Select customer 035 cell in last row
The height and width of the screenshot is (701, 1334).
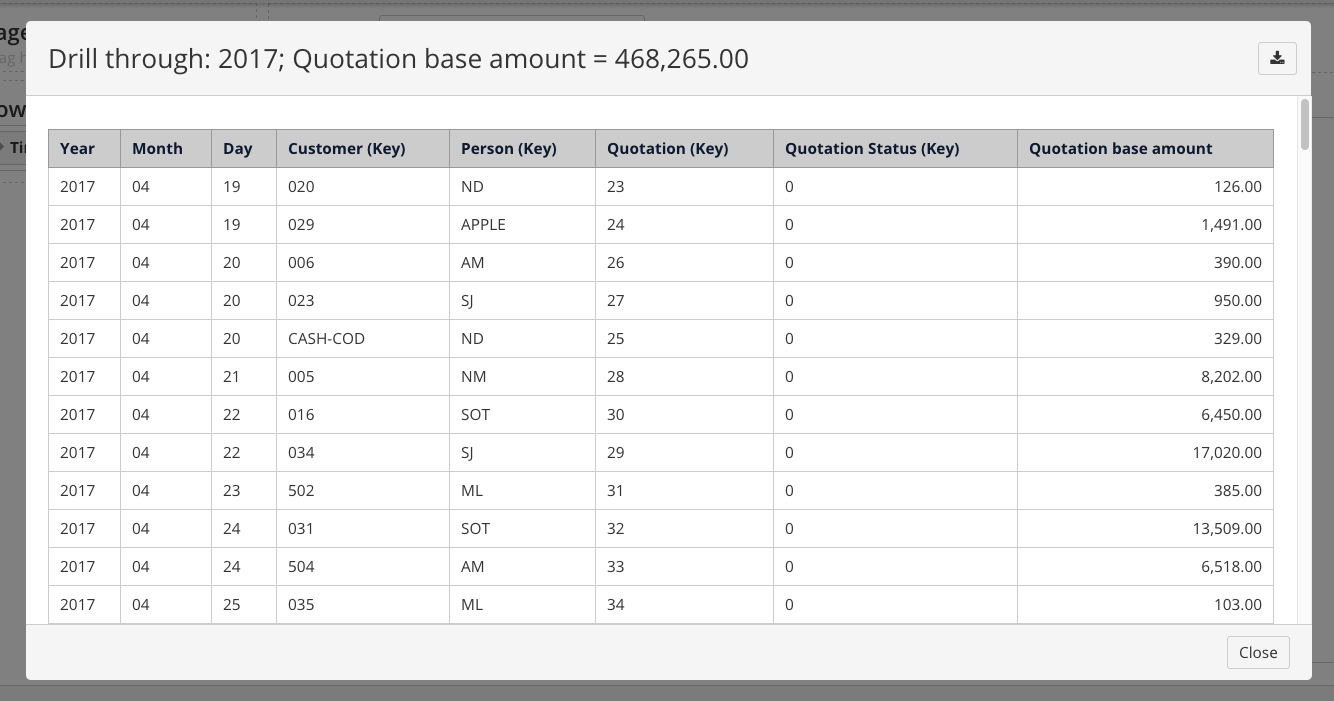pos(301,604)
